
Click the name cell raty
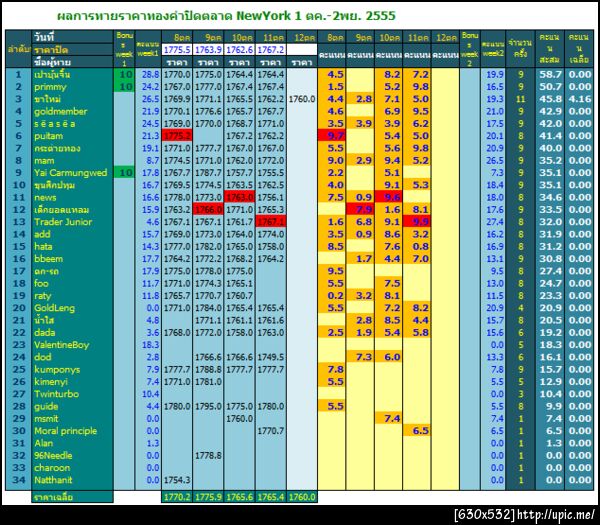pos(72,296)
